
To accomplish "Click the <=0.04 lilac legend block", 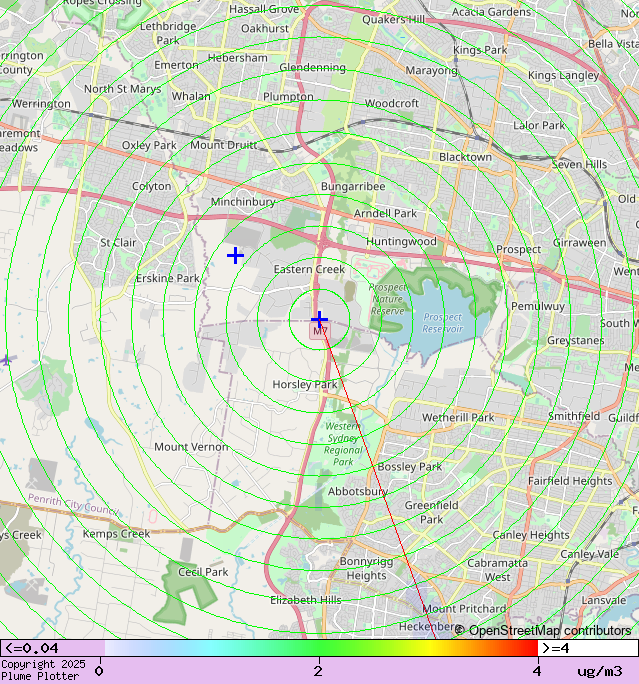I will click(52, 648).
